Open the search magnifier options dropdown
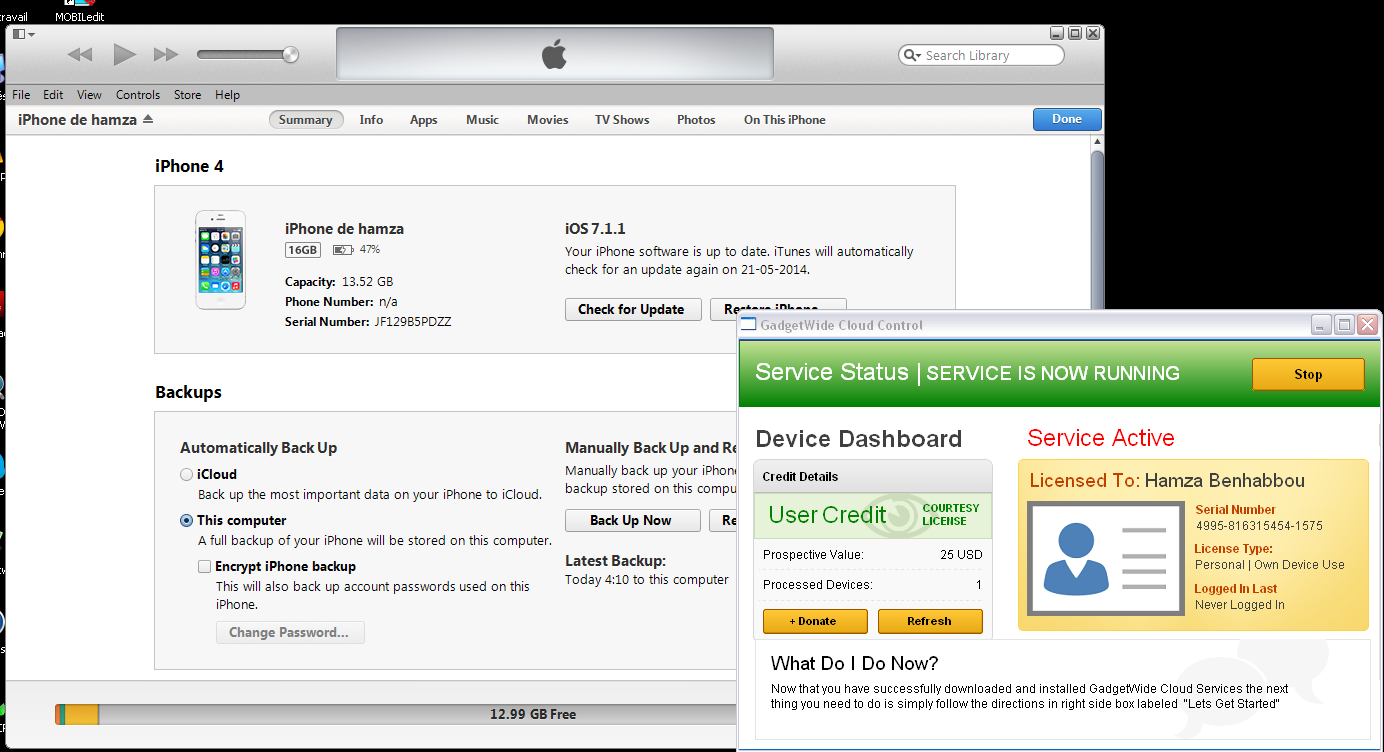Viewport: 1384px width, 752px height. pyautogui.click(x=912, y=56)
